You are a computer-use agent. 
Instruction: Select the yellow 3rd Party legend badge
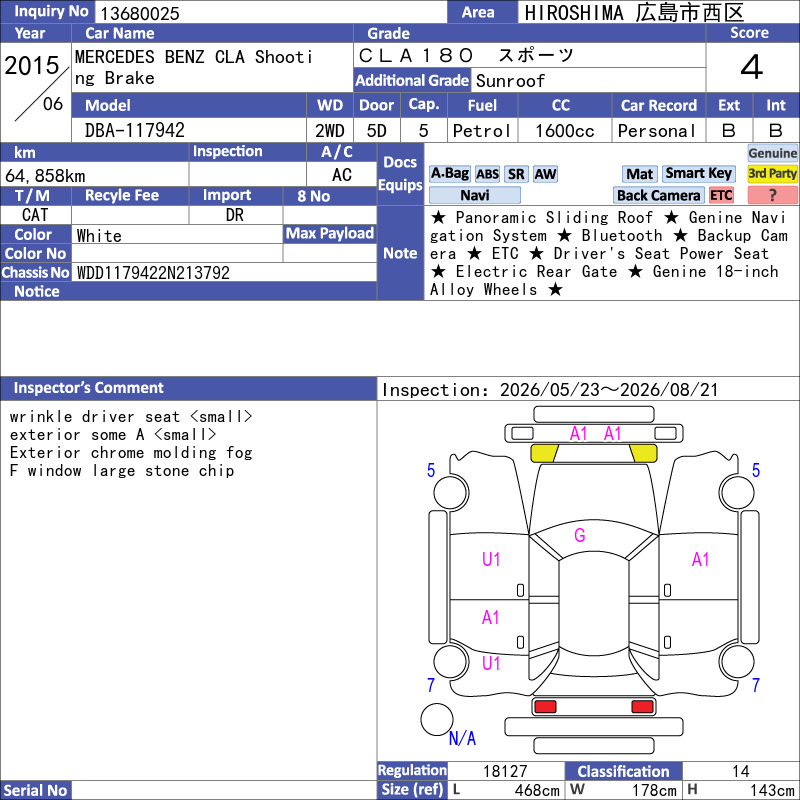[772, 173]
